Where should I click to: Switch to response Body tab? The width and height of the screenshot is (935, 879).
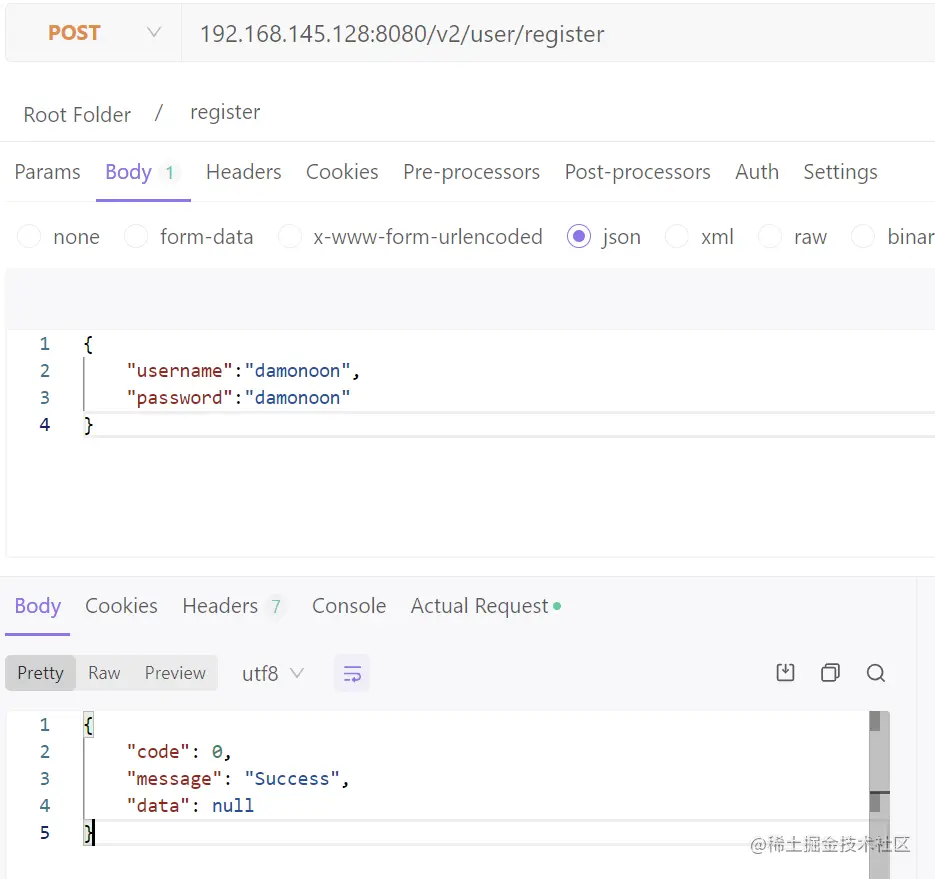click(x=38, y=606)
